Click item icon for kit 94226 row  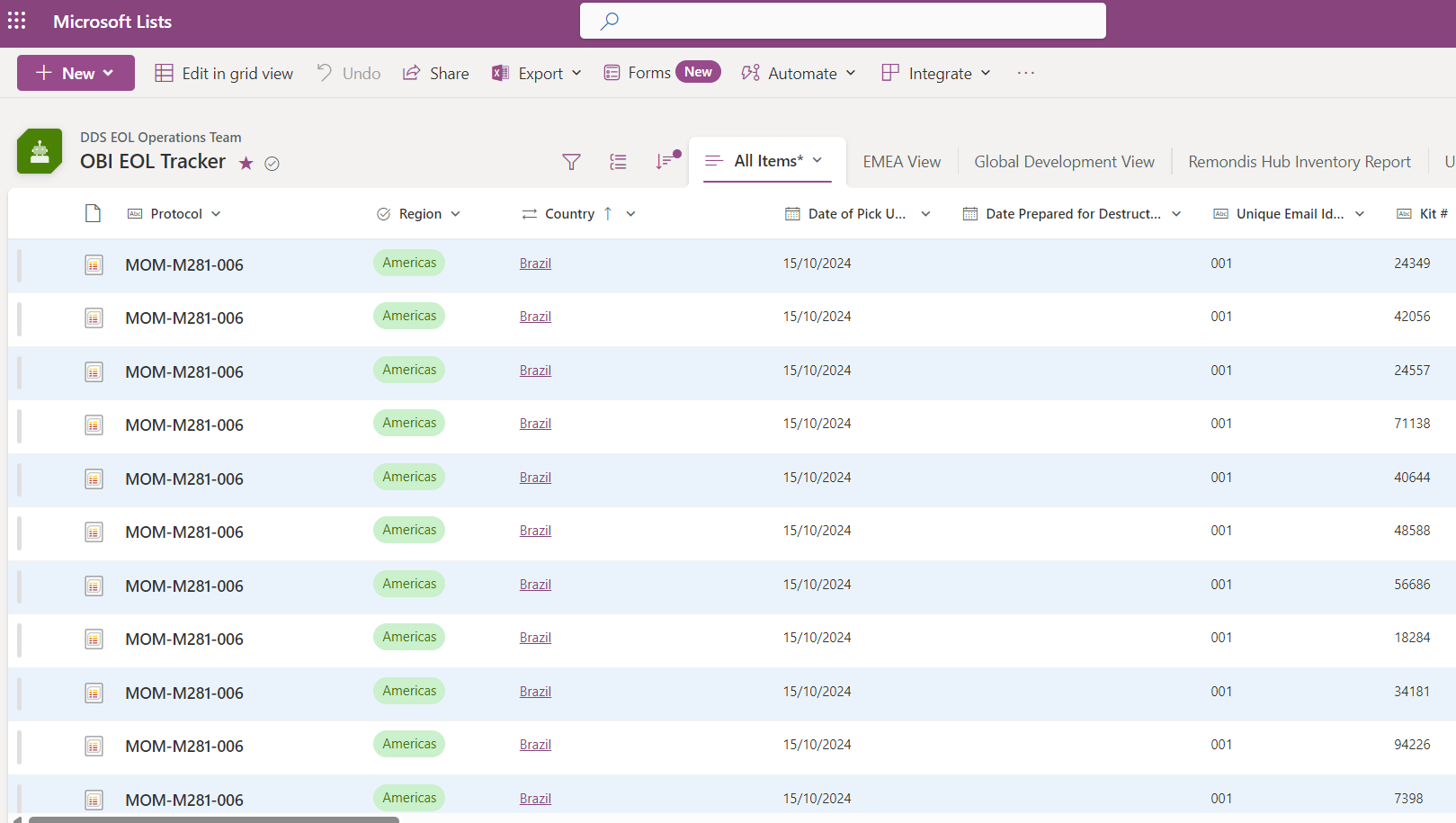[94, 746]
